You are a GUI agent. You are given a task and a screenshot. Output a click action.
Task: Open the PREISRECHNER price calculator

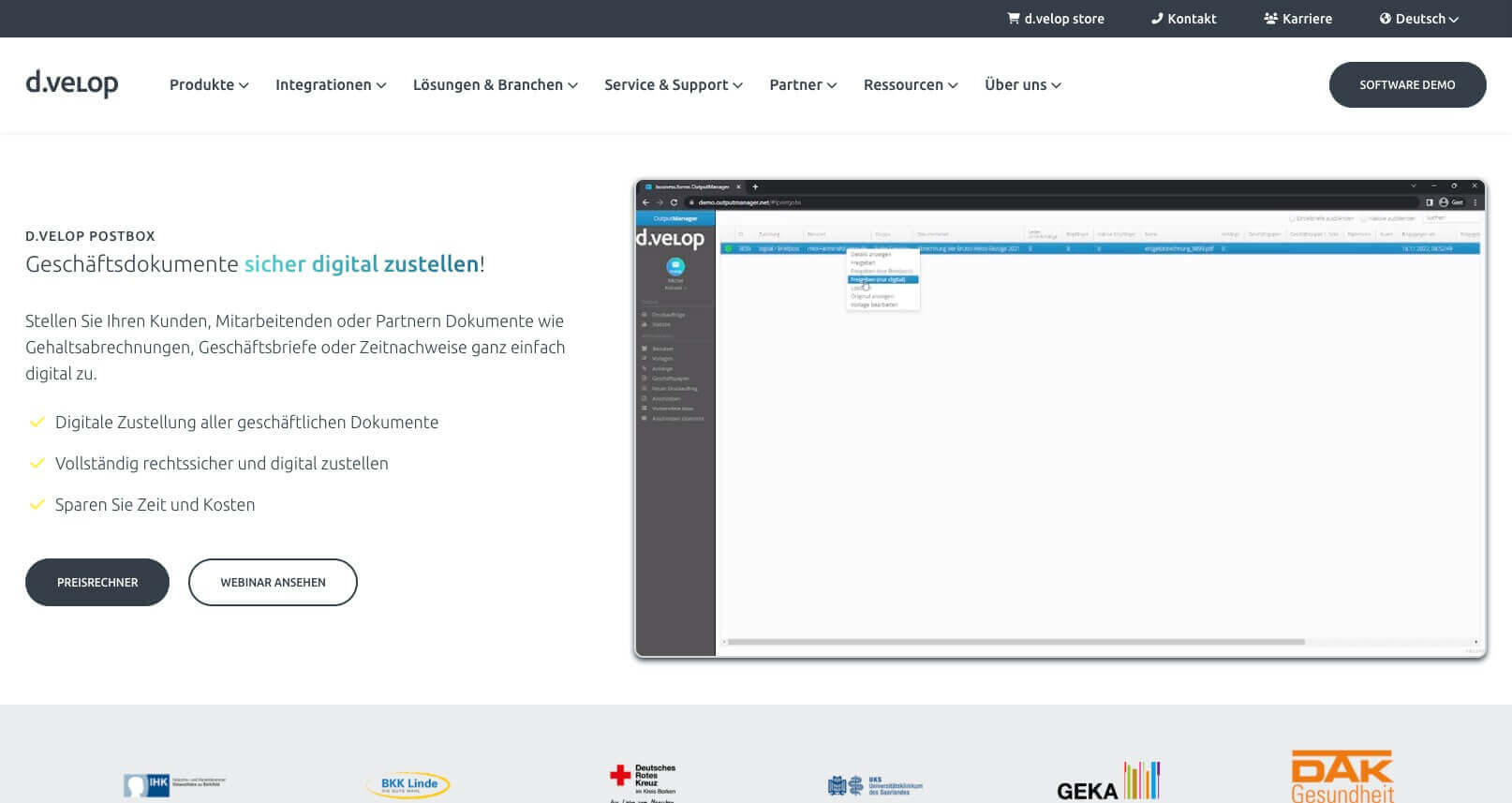[x=97, y=582]
